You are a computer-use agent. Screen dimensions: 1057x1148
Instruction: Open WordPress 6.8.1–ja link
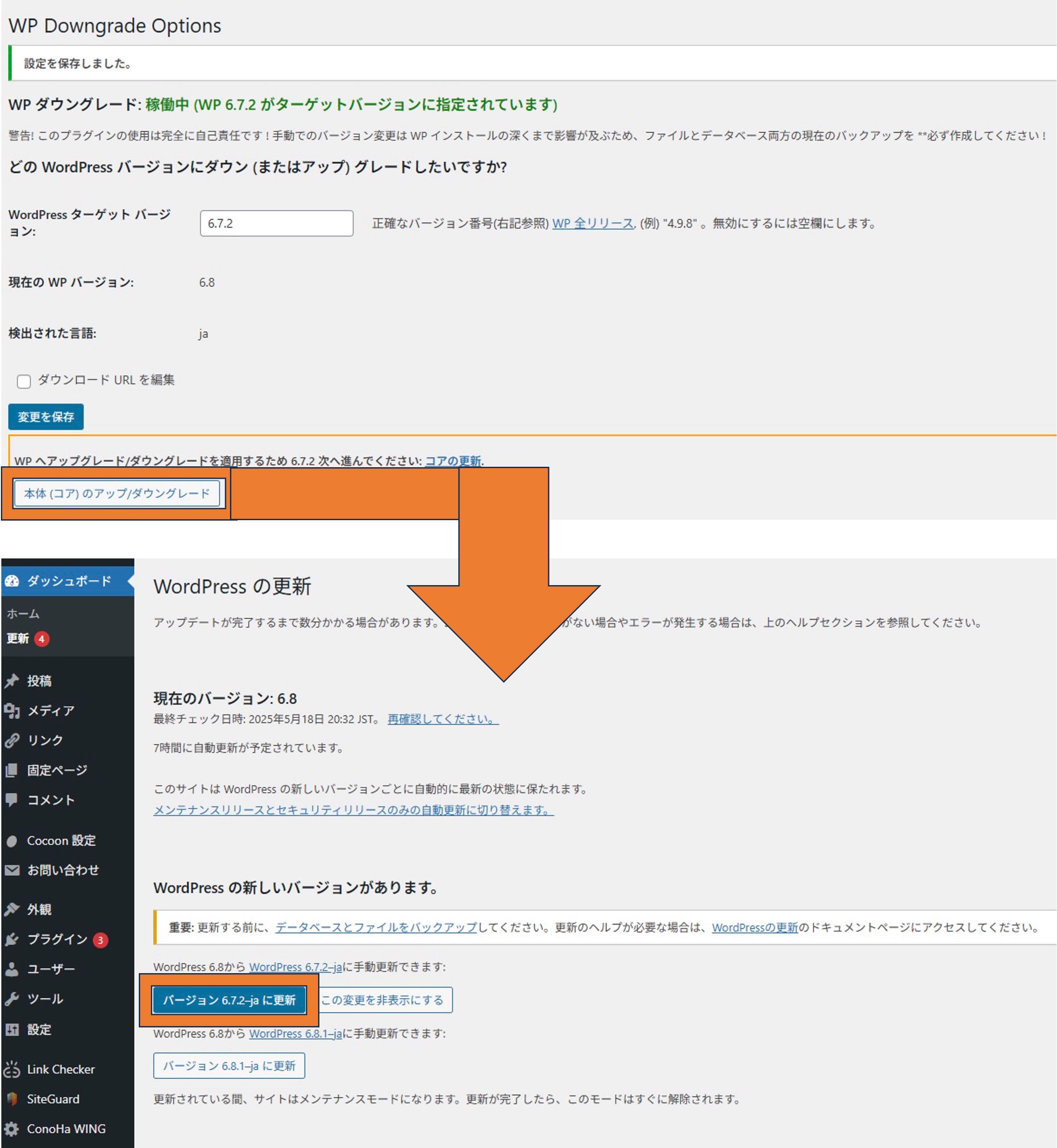pyautogui.click(x=295, y=1033)
